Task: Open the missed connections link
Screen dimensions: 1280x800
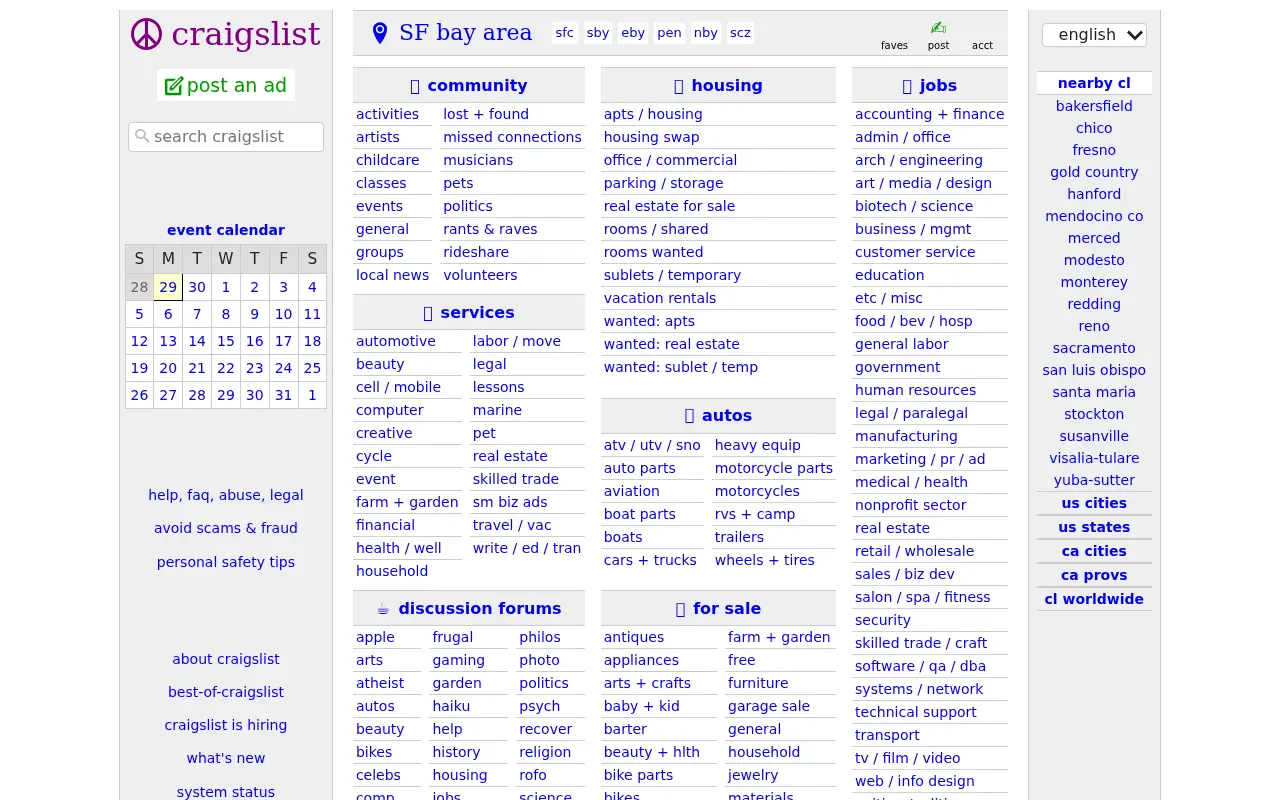Action: pos(512,137)
